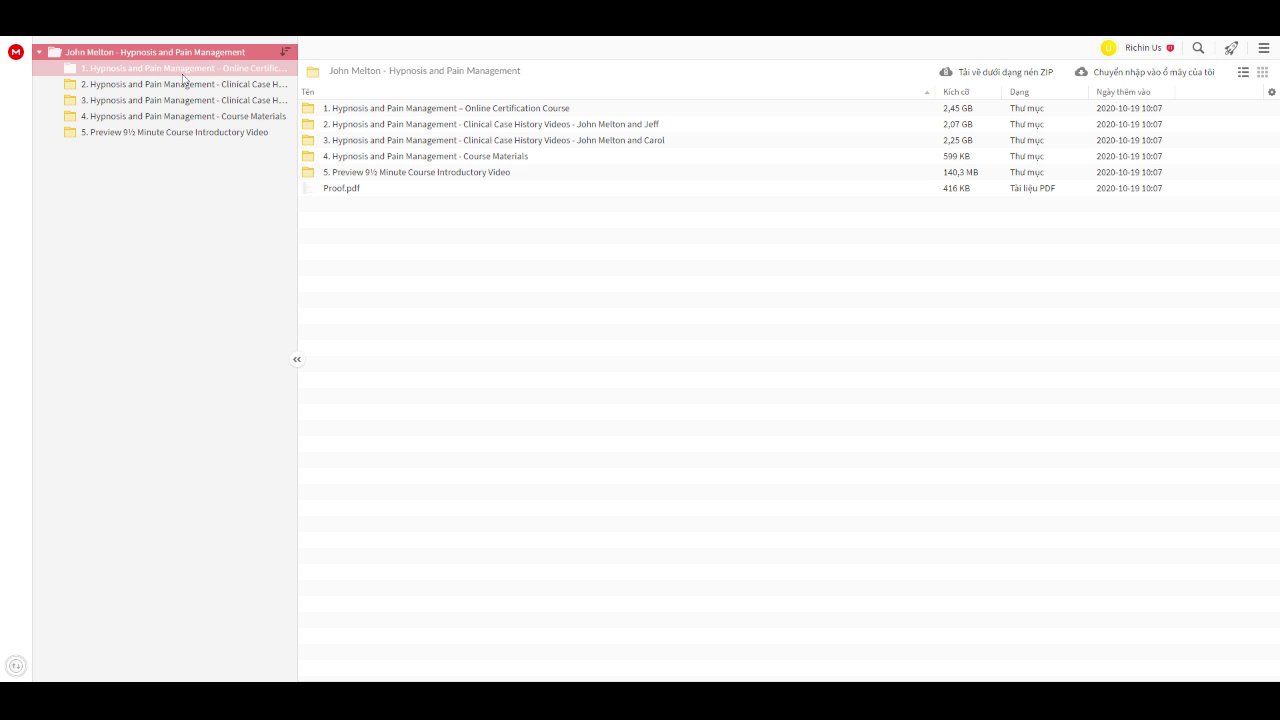Click the '599 KB' size cell
This screenshot has width=1280, height=720.
point(956,156)
